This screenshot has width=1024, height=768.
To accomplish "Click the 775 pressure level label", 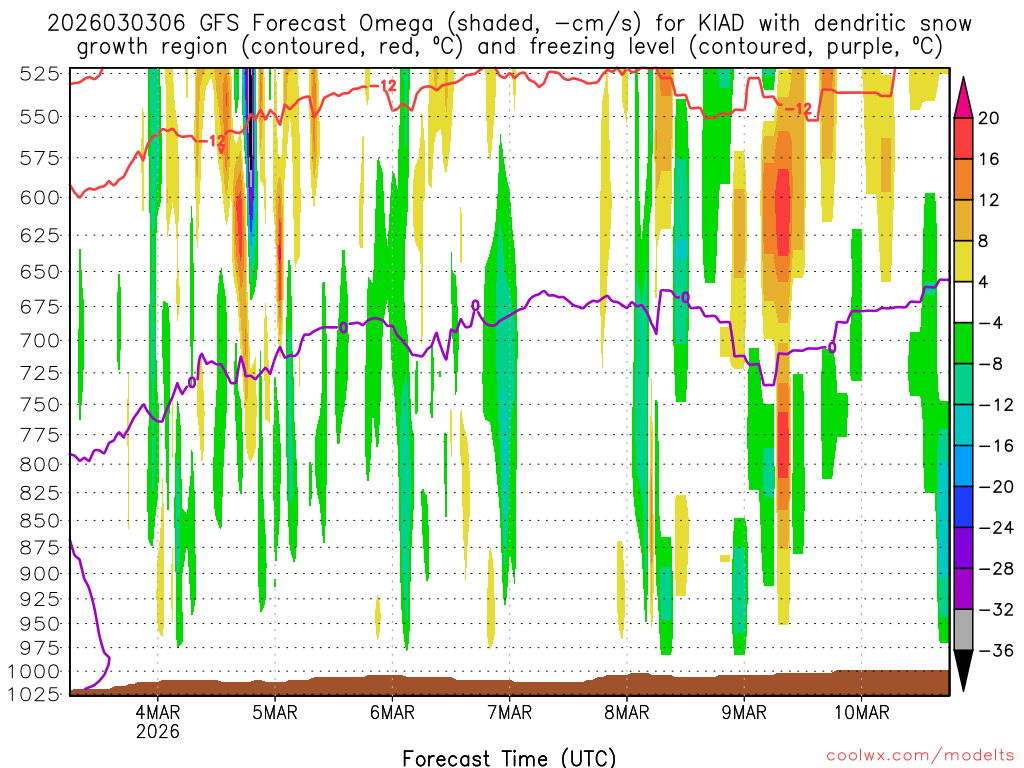I will point(40,436).
